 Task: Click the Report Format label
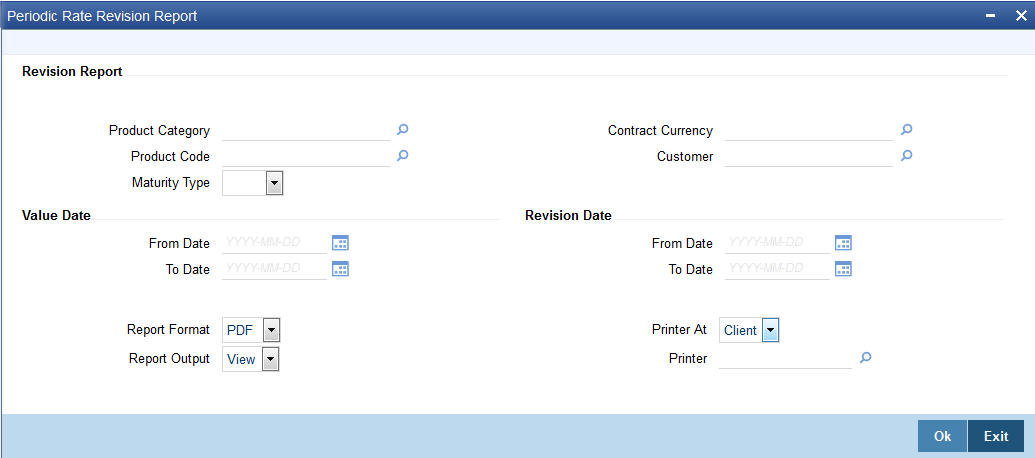[x=168, y=329]
